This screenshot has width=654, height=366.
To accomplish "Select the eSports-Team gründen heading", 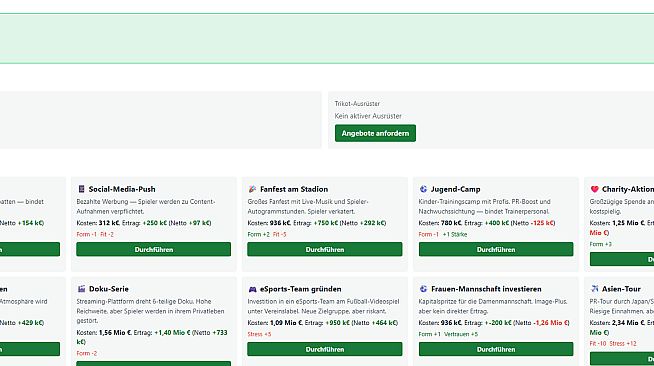I will [300, 289].
